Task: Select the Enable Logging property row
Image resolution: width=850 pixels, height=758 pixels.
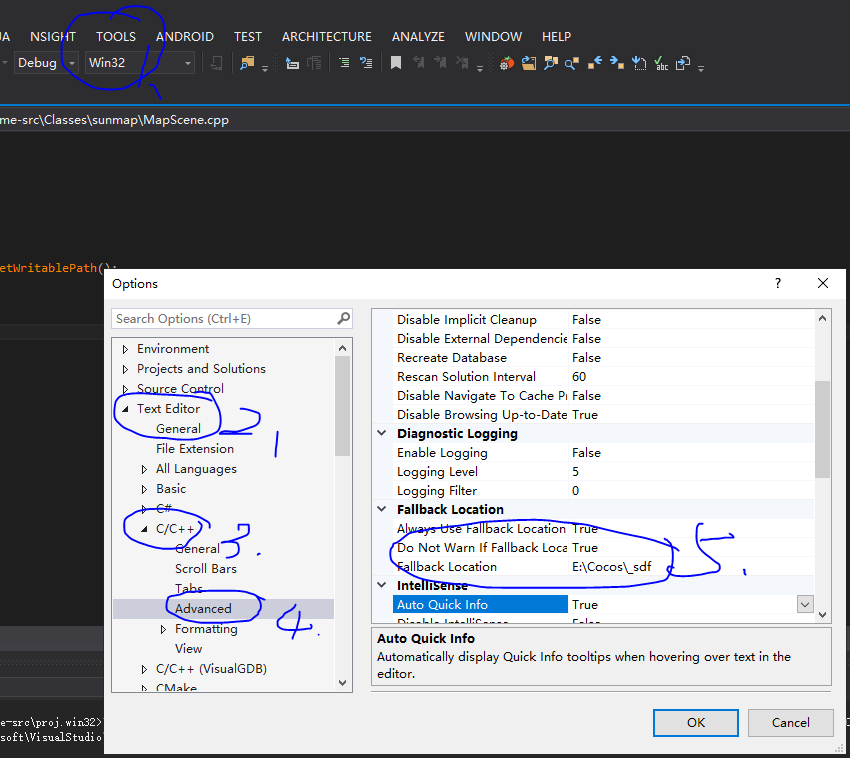Action: [x=603, y=452]
